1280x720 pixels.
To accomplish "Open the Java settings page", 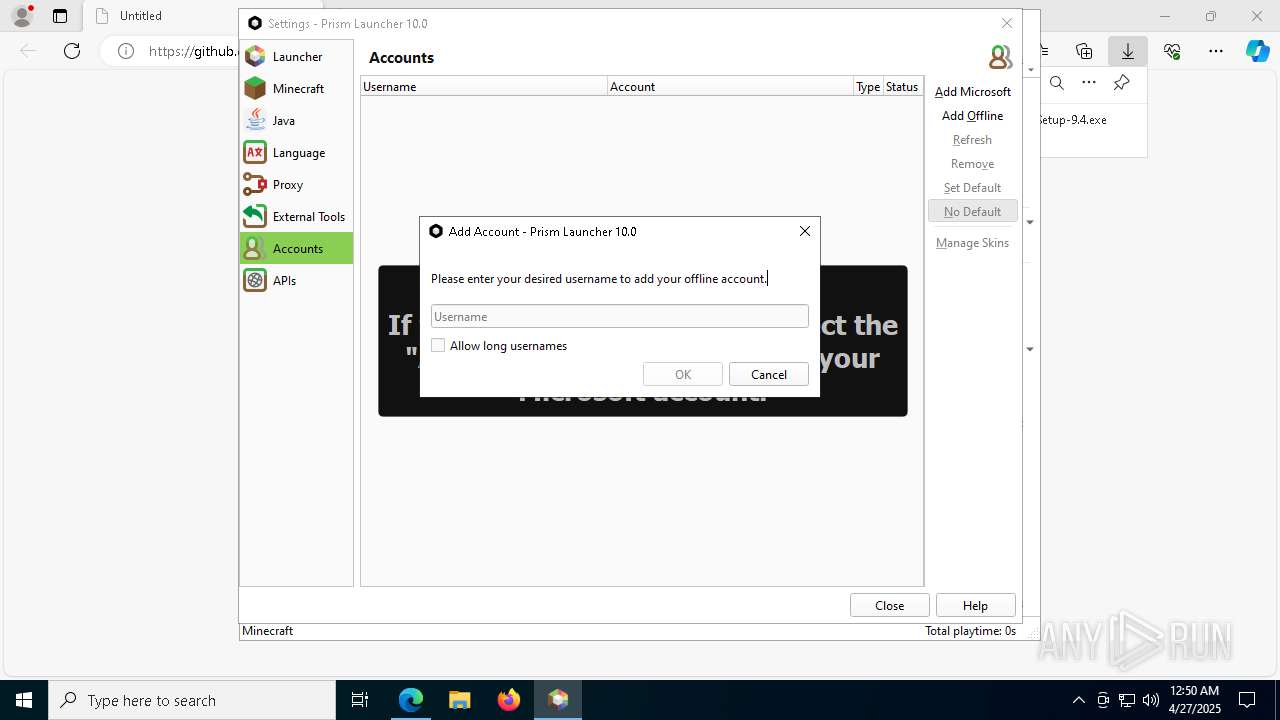I will point(296,121).
